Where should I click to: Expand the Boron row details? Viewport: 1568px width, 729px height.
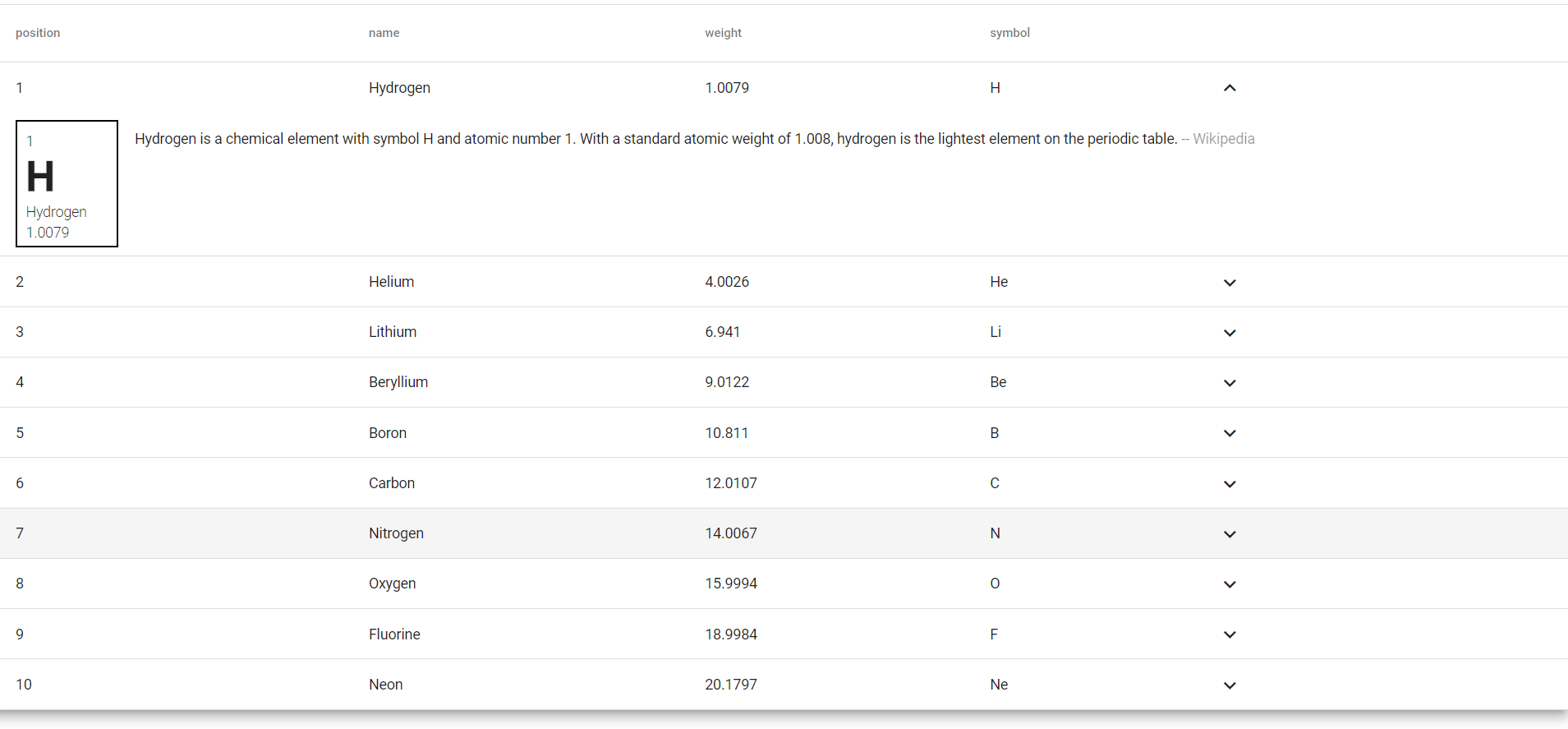click(1230, 433)
